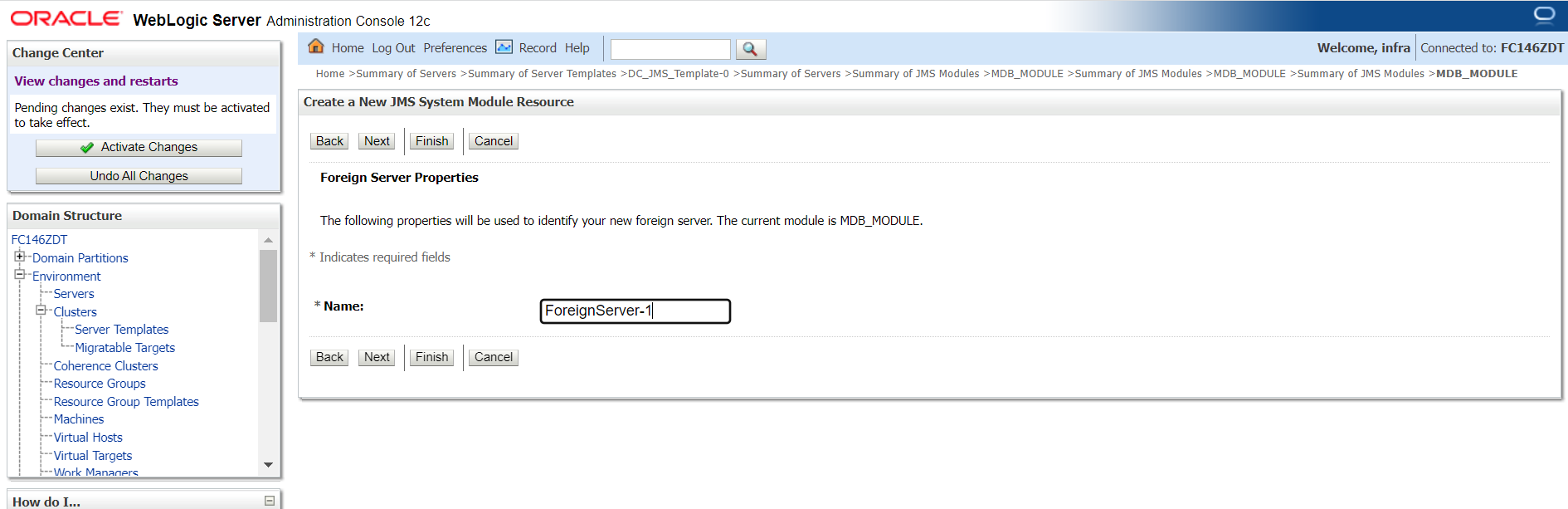
Task: Click the Domain Structure scroll up arrow
Action: point(268,239)
